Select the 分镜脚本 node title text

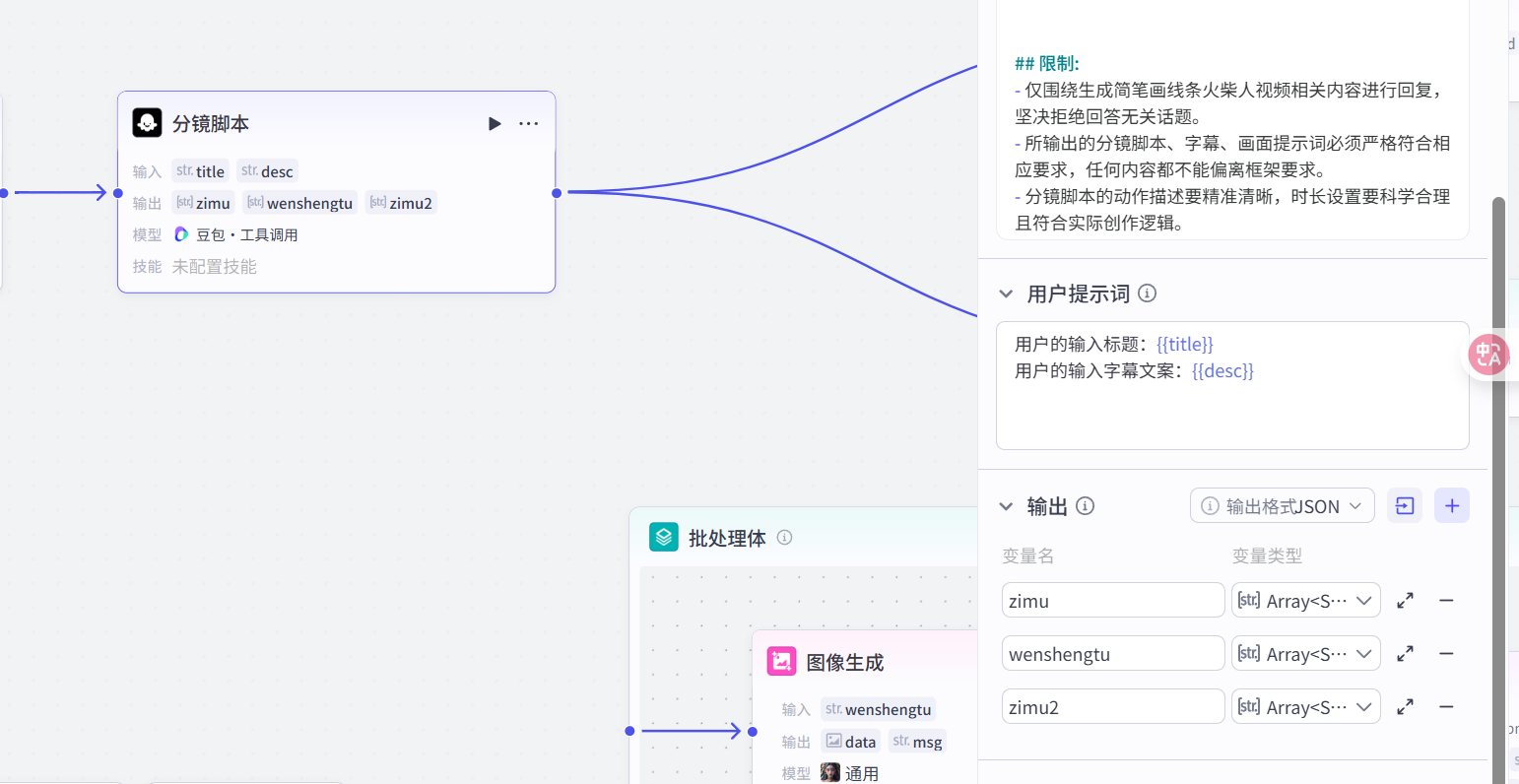pyautogui.click(x=211, y=123)
